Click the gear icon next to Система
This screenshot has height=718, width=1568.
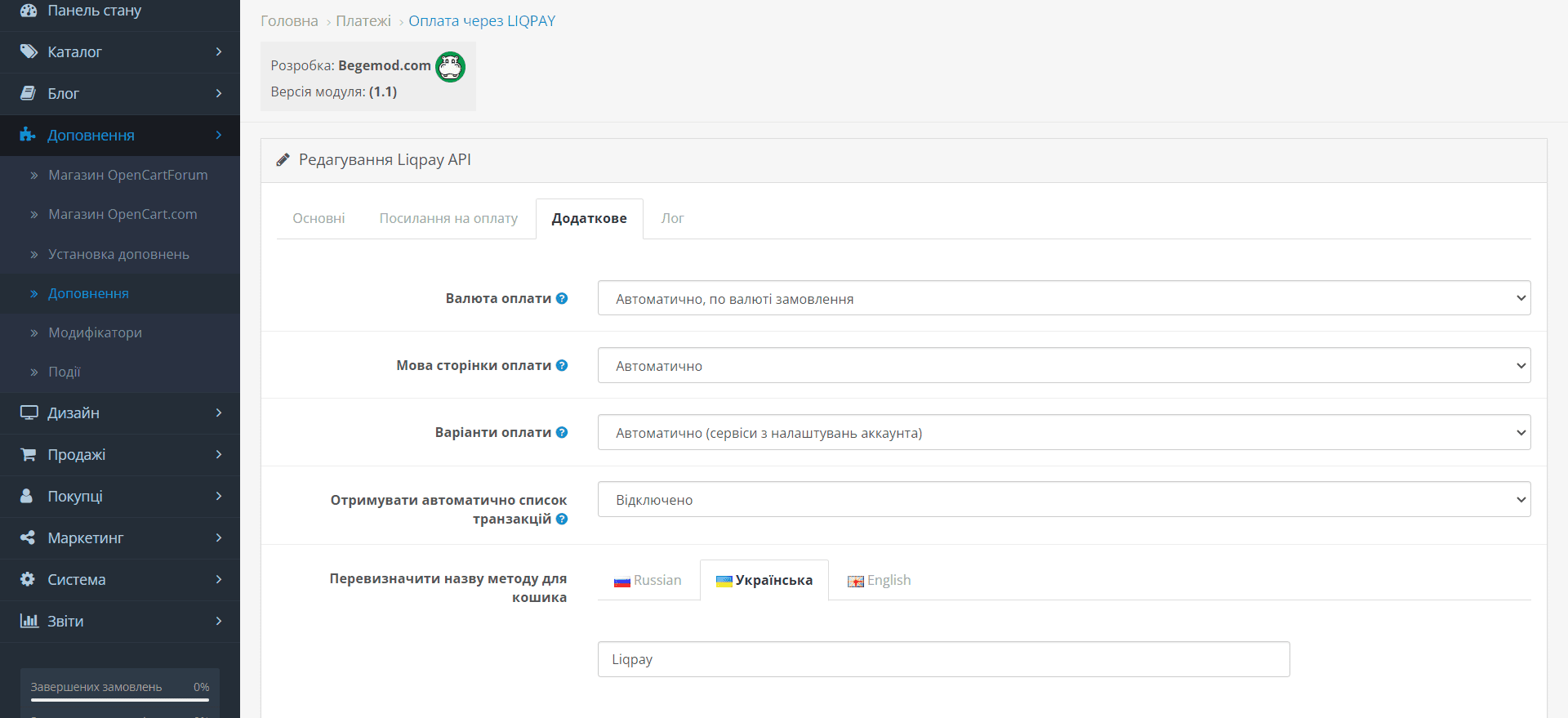click(28, 579)
